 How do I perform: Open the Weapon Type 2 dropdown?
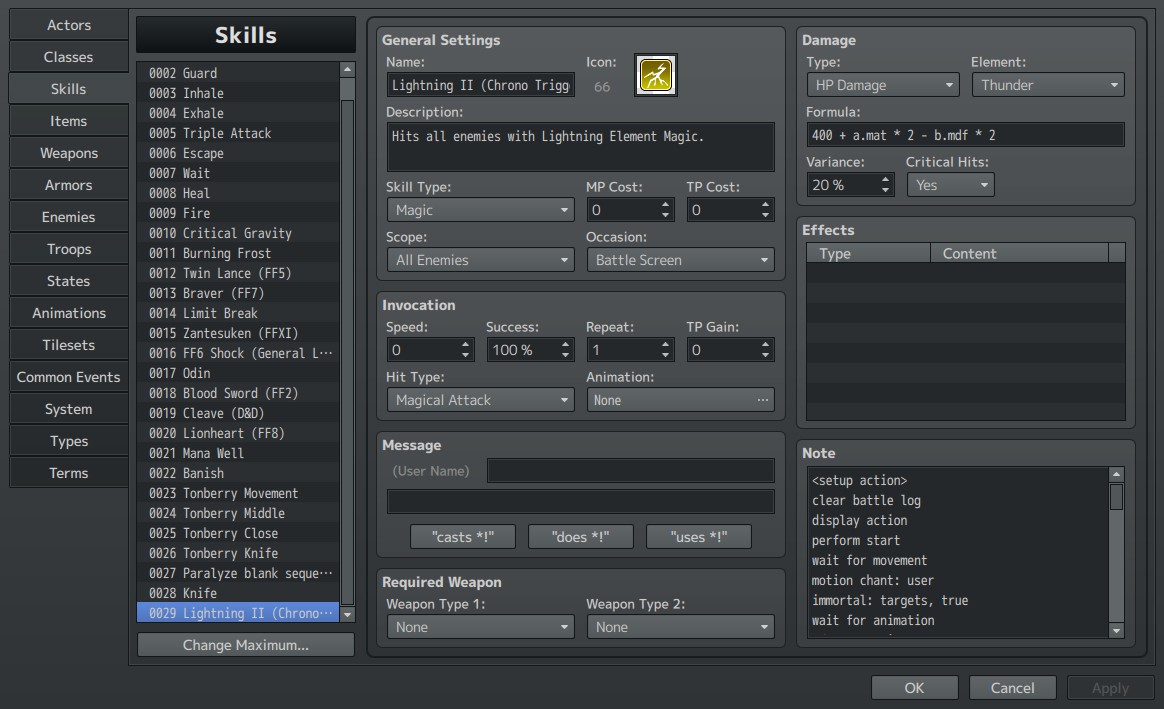680,627
